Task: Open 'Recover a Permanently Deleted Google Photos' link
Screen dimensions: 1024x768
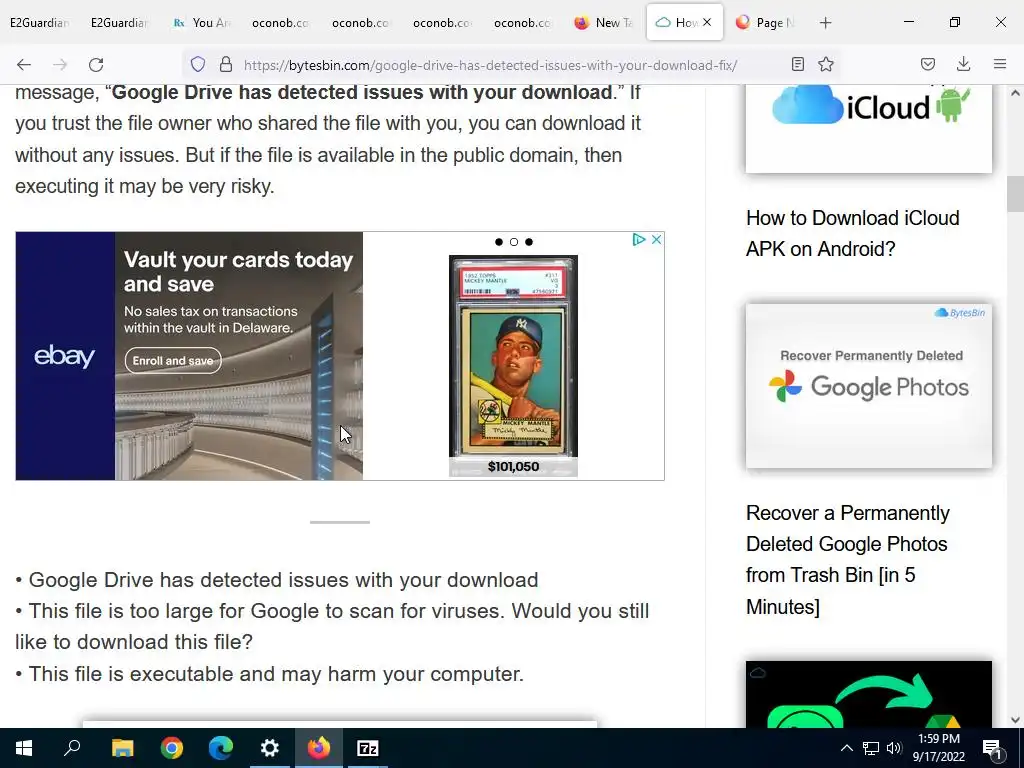Action: pyautogui.click(x=848, y=560)
